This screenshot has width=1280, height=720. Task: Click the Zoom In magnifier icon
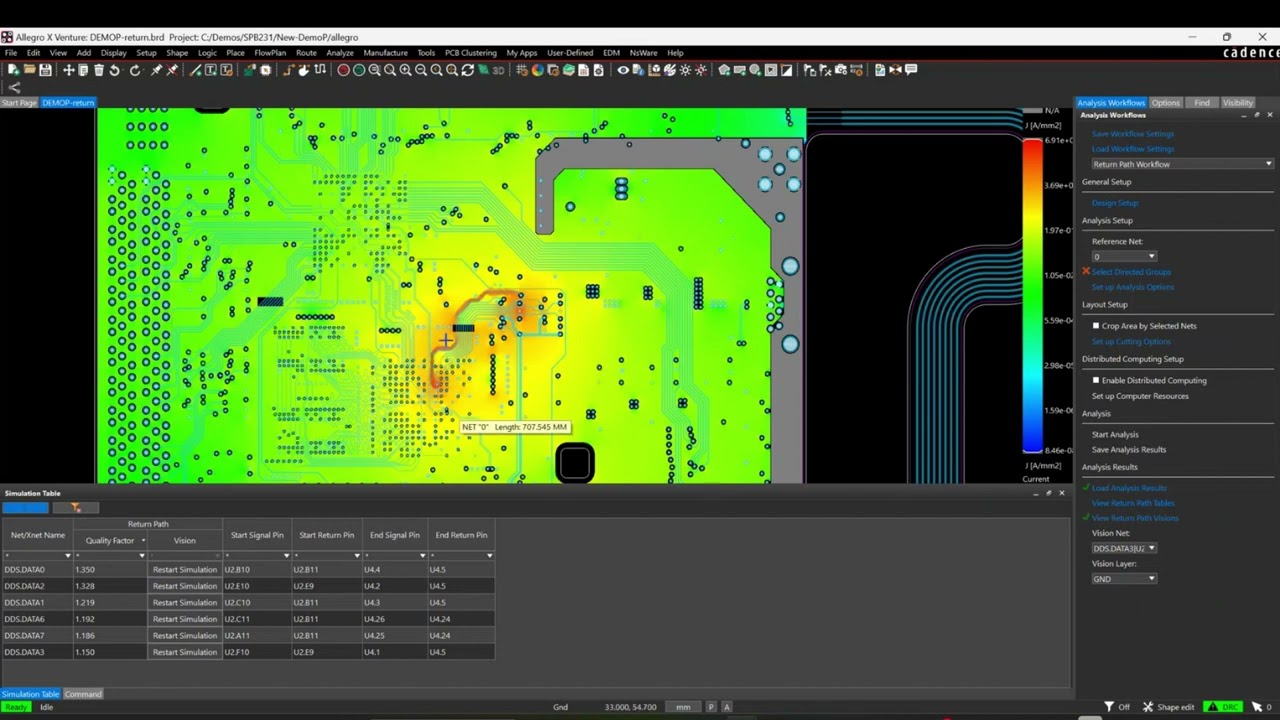[405, 70]
